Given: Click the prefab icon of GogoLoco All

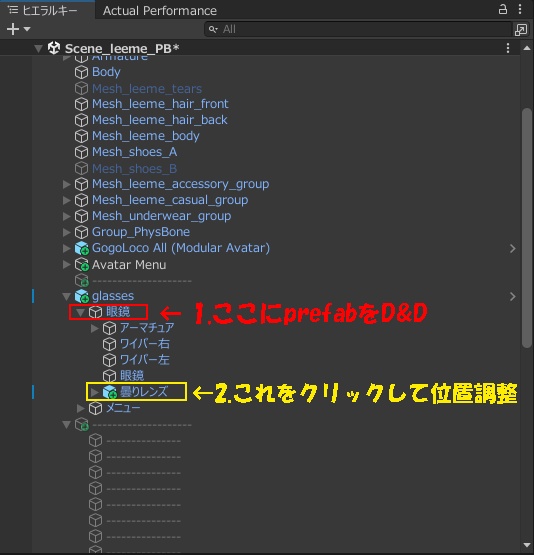Looking at the screenshot, I should 81,248.
